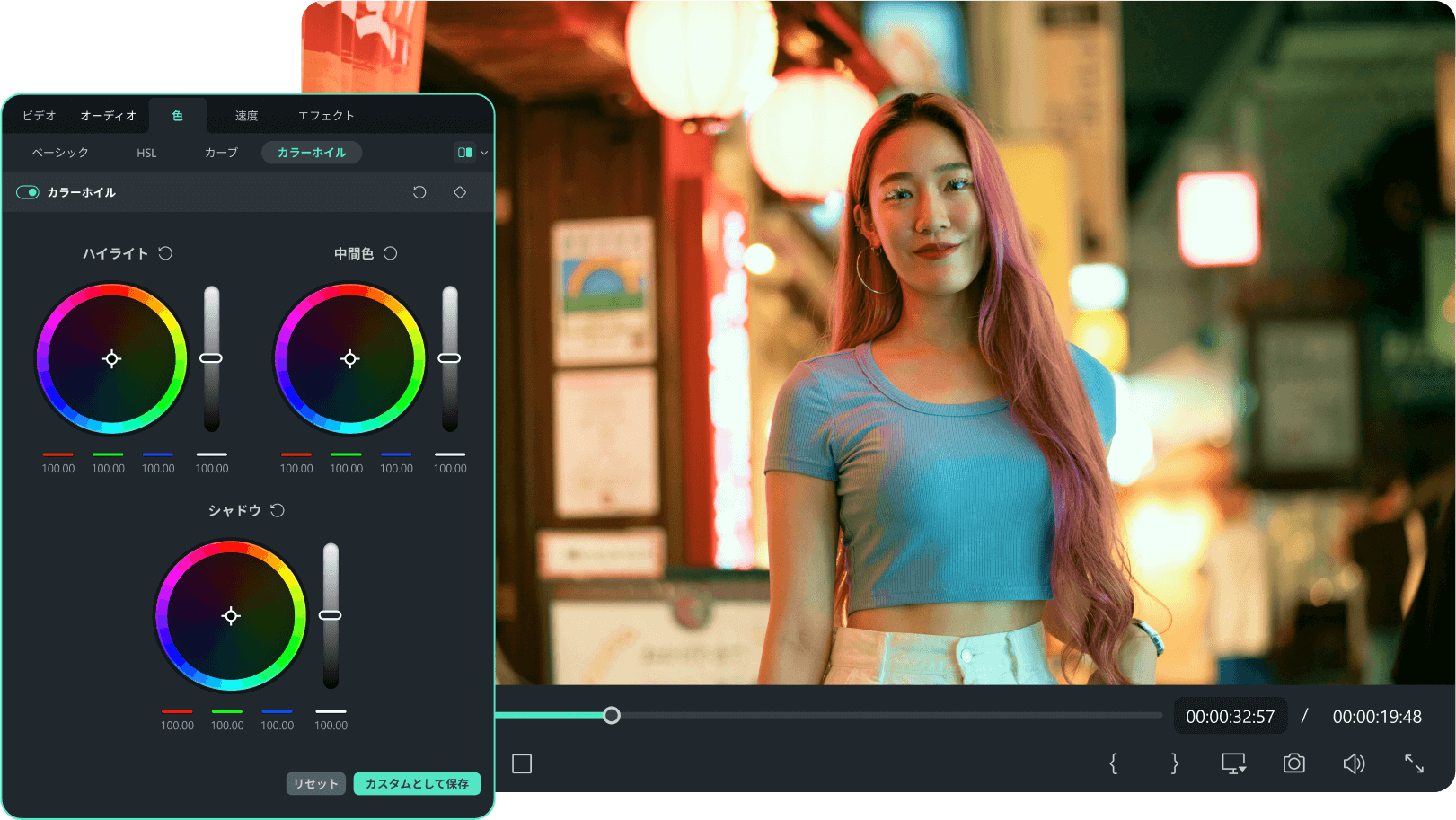
Task: Reset the シャドウ color wheel
Action: coord(278,510)
